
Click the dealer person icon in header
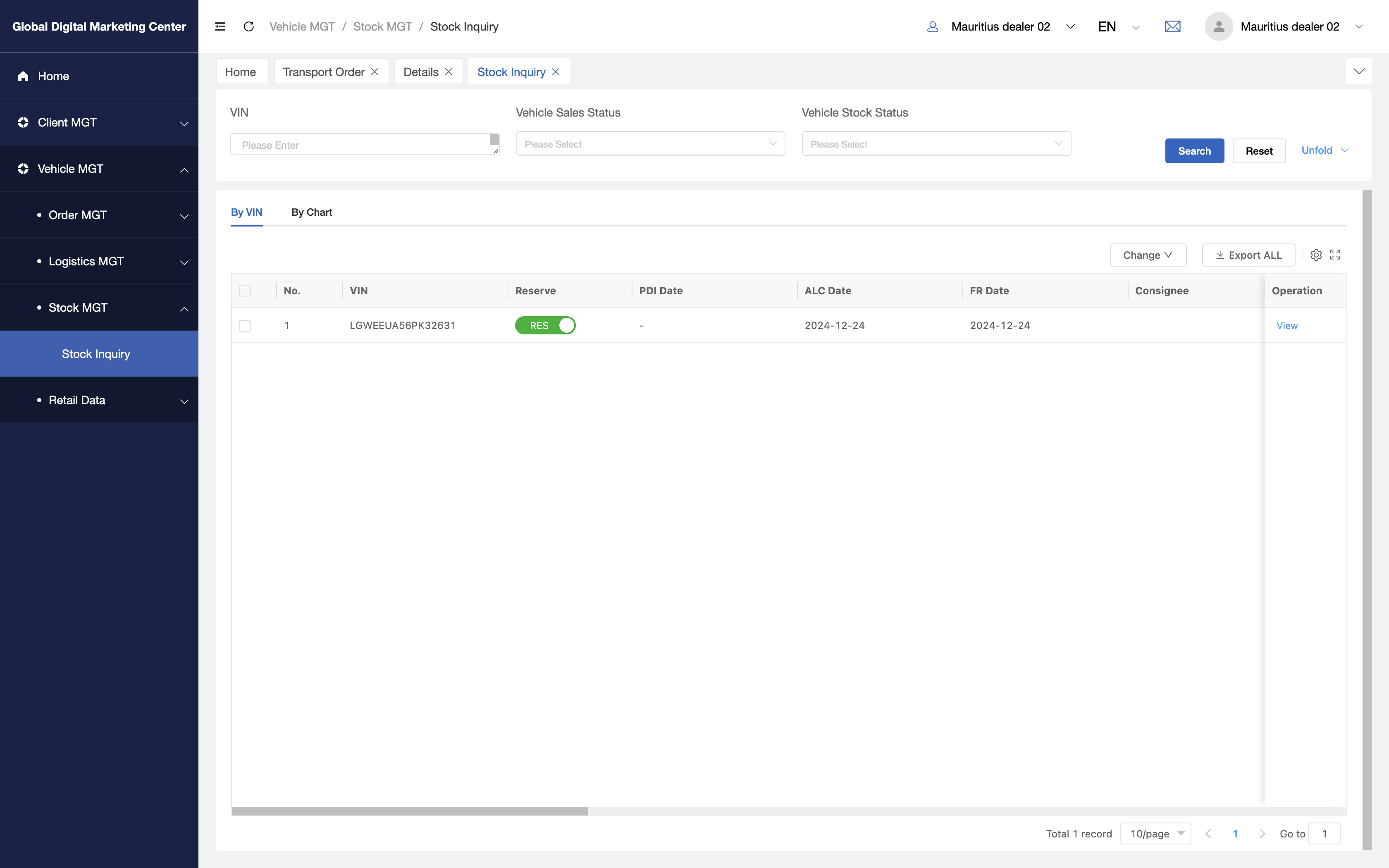tap(933, 26)
